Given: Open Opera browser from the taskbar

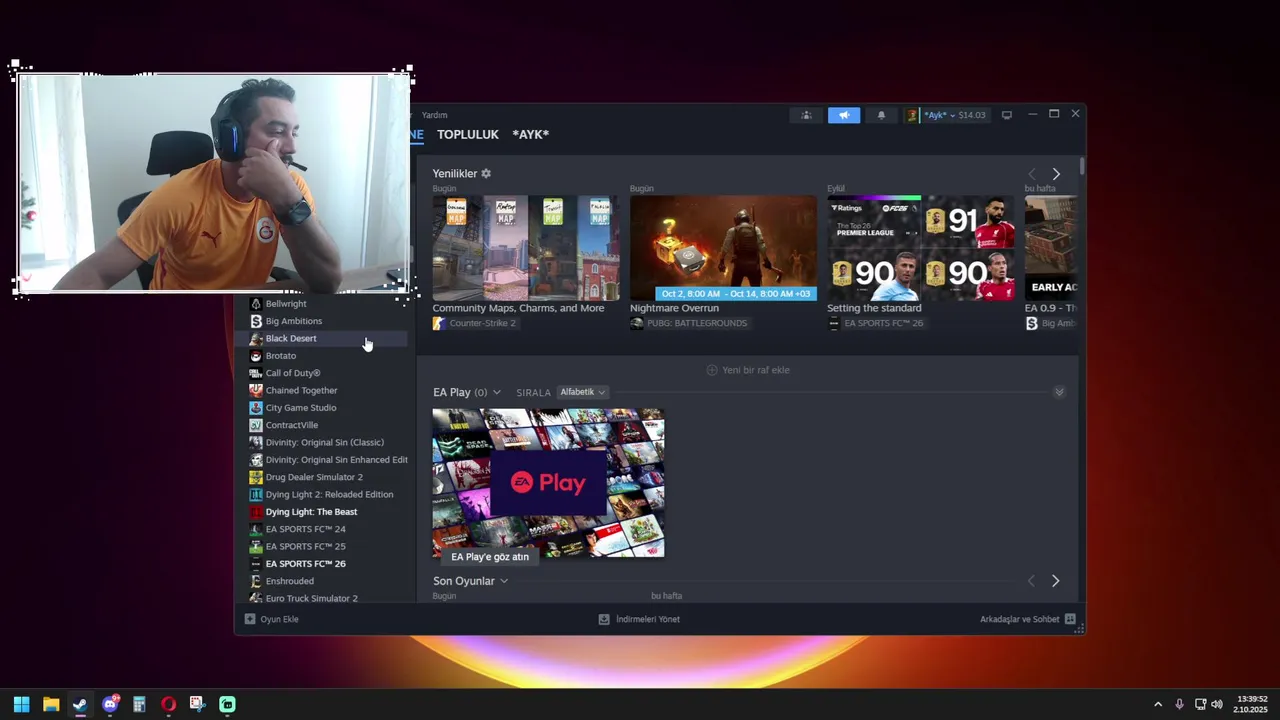Looking at the screenshot, I should pyautogui.click(x=169, y=704).
